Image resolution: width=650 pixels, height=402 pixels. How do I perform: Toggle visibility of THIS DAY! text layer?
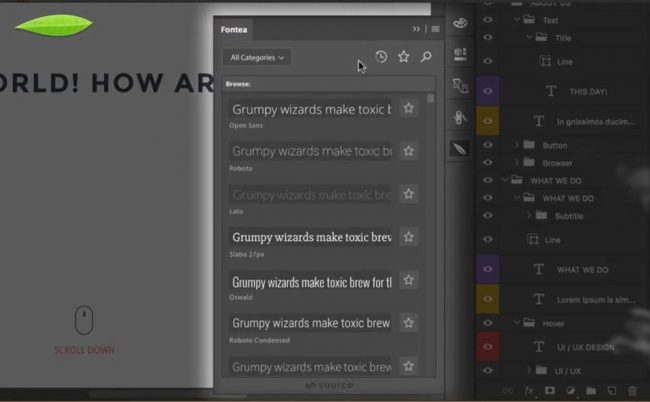(488, 91)
